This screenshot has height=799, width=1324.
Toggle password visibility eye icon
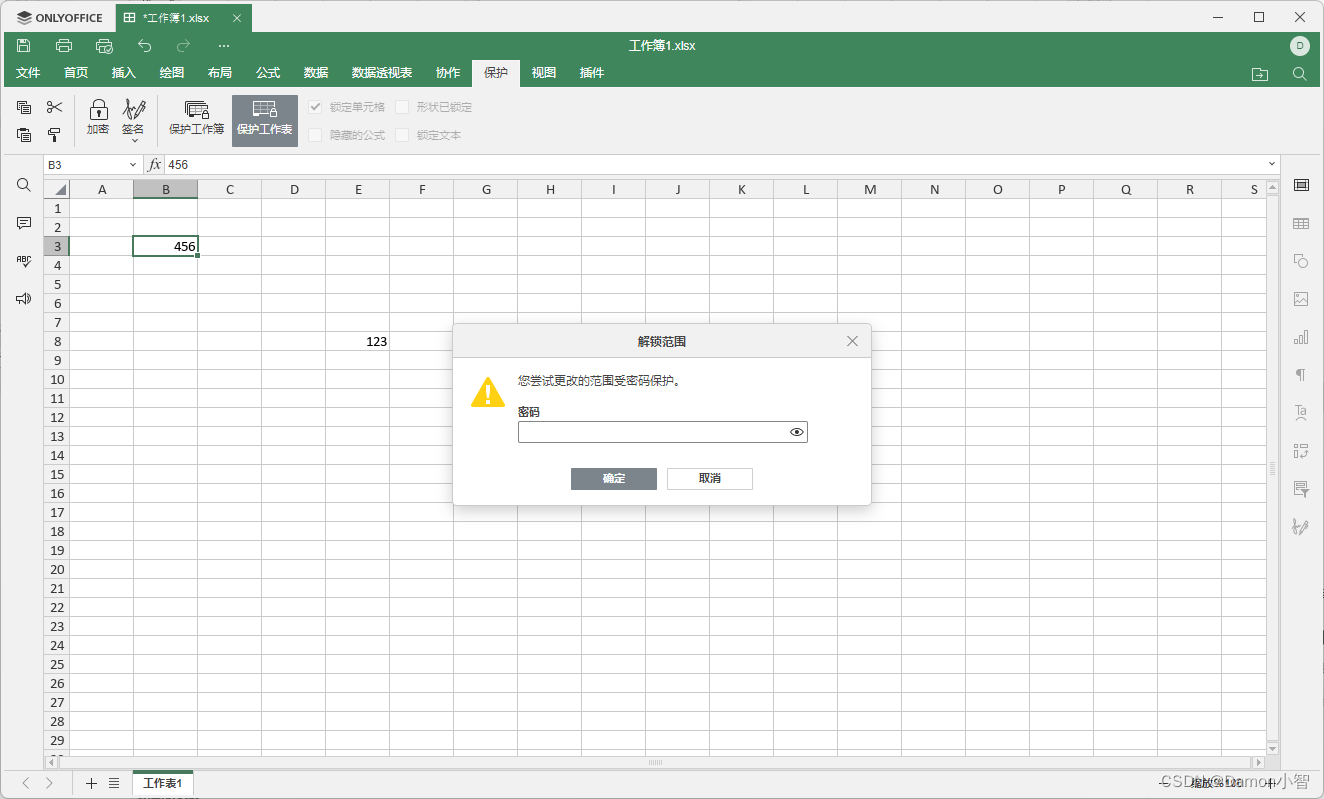(x=797, y=432)
